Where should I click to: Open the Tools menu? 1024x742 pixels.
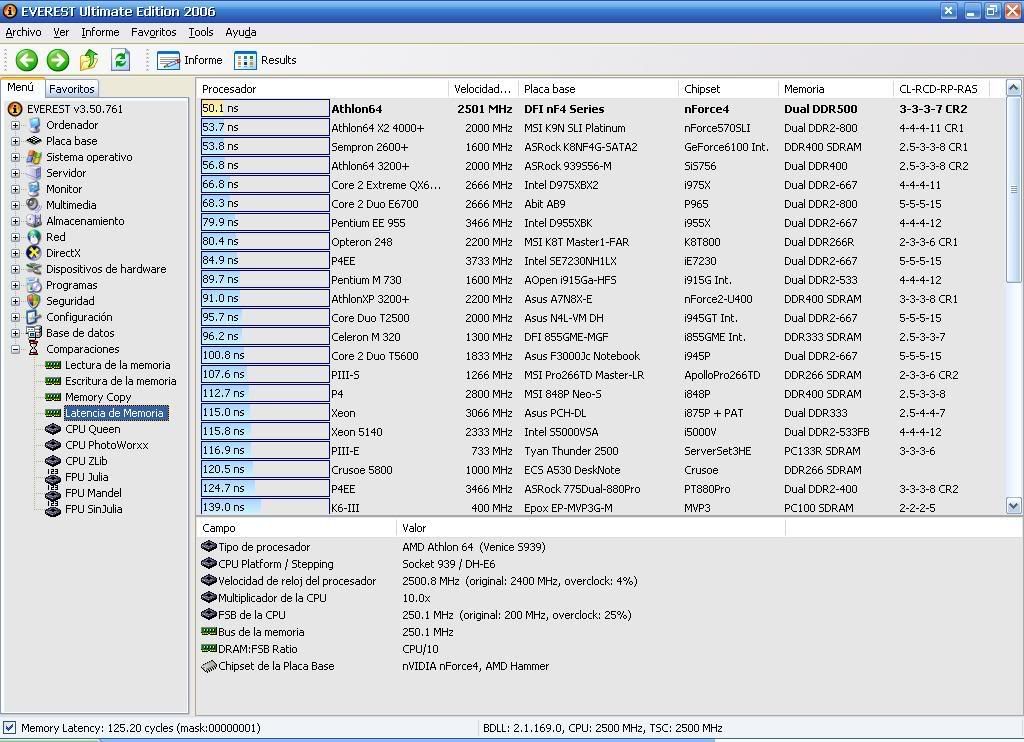[201, 32]
